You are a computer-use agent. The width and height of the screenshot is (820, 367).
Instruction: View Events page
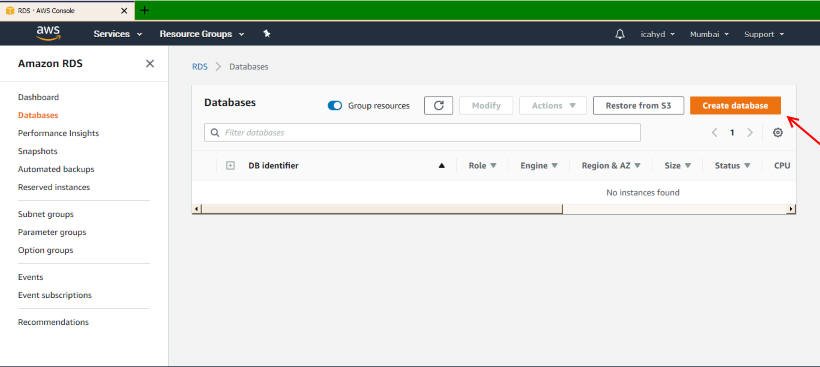(x=30, y=277)
